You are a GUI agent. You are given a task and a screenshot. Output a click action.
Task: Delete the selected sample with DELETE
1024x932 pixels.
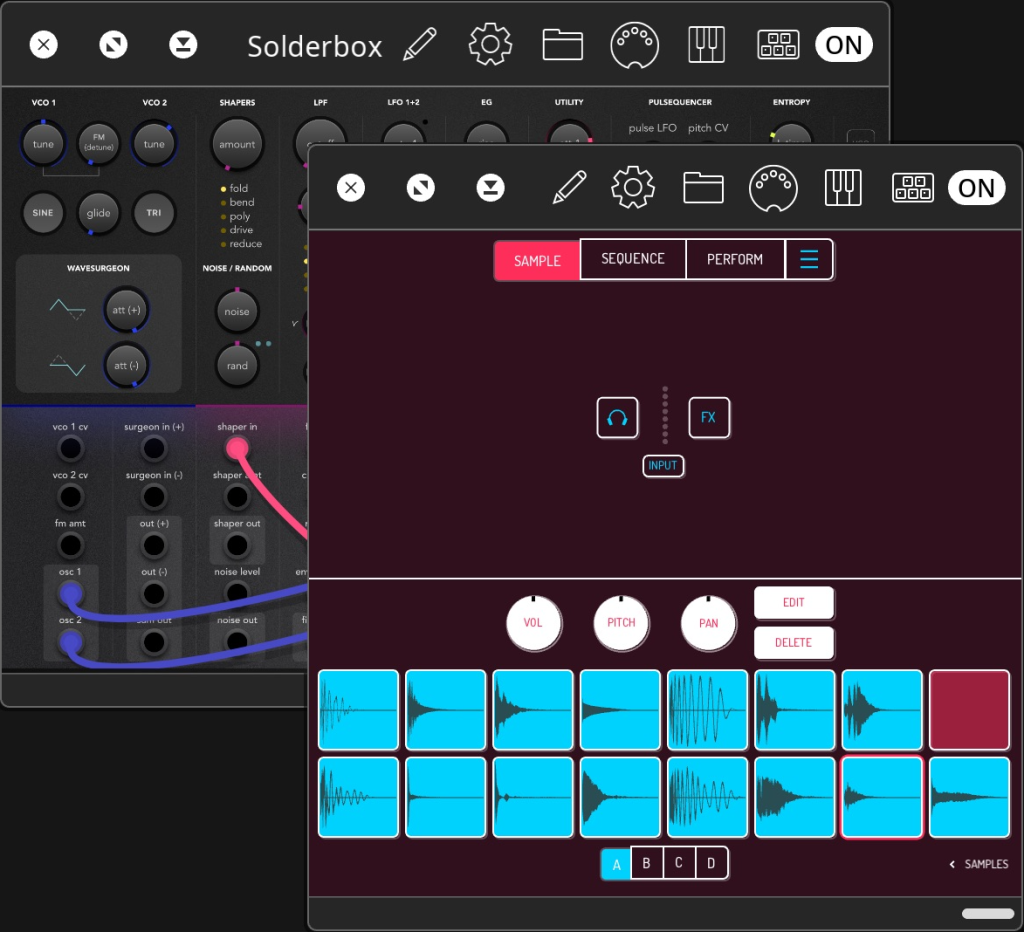point(793,642)
